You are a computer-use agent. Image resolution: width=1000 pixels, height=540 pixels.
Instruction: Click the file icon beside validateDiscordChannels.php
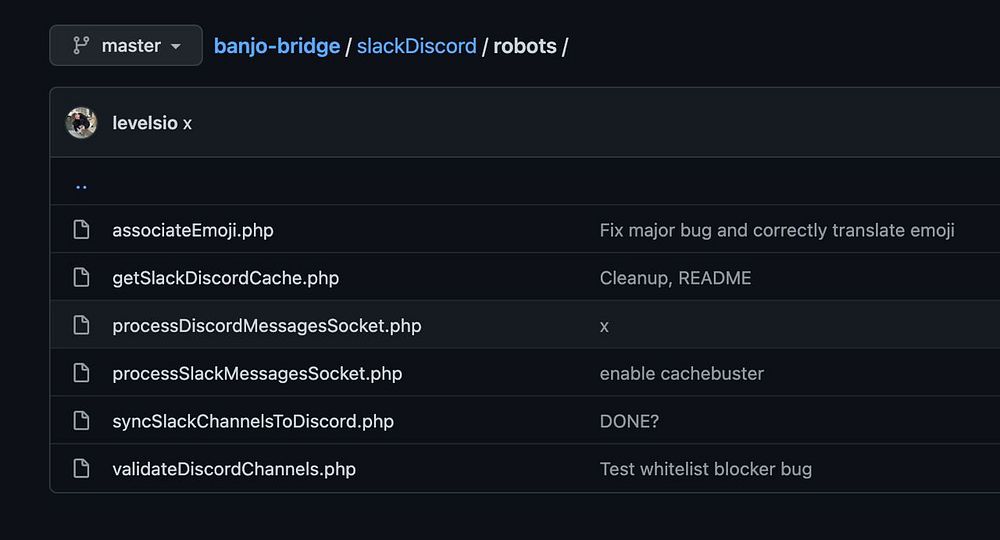pos(82,469)
